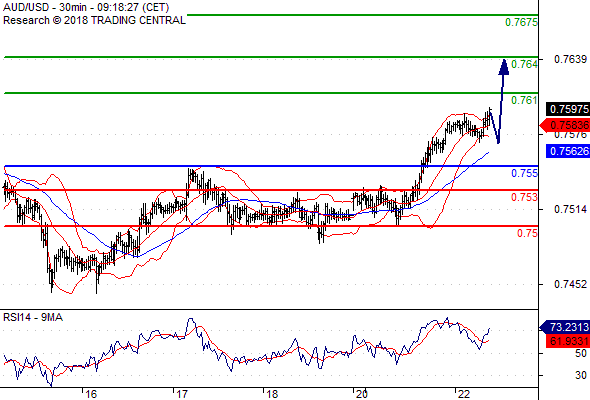Screen dimensions: 590x400
Task: Click the RSI 50 level label
Action: click(x=581, y=353)
